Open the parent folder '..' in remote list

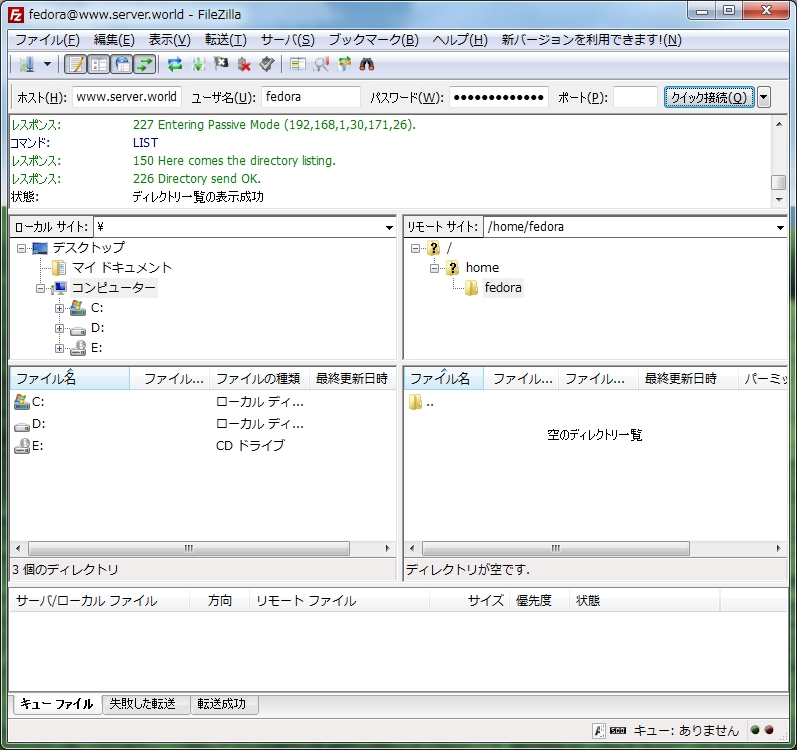(430, 403)
